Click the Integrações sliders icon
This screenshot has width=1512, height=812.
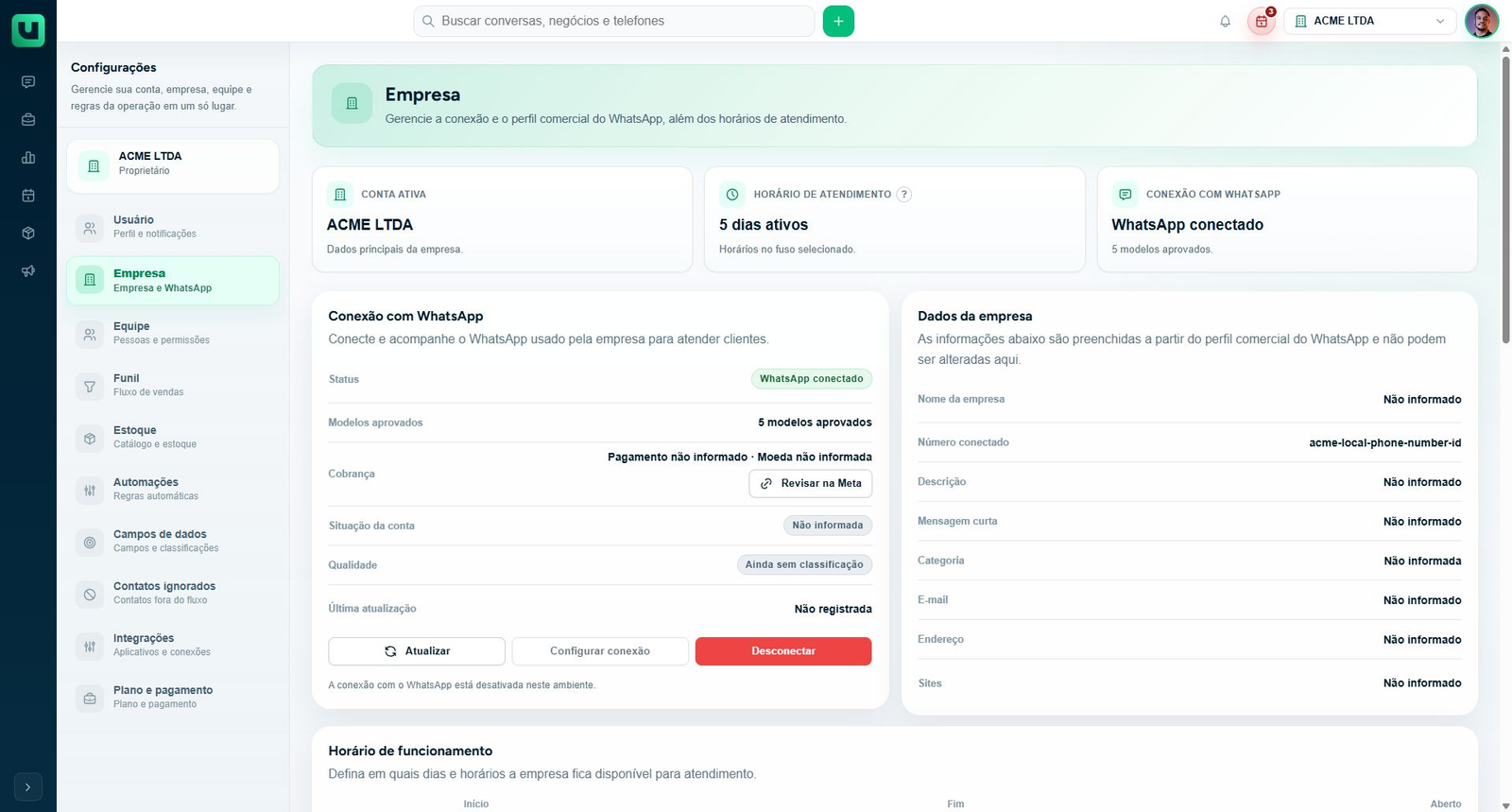(x=90, y=647)
